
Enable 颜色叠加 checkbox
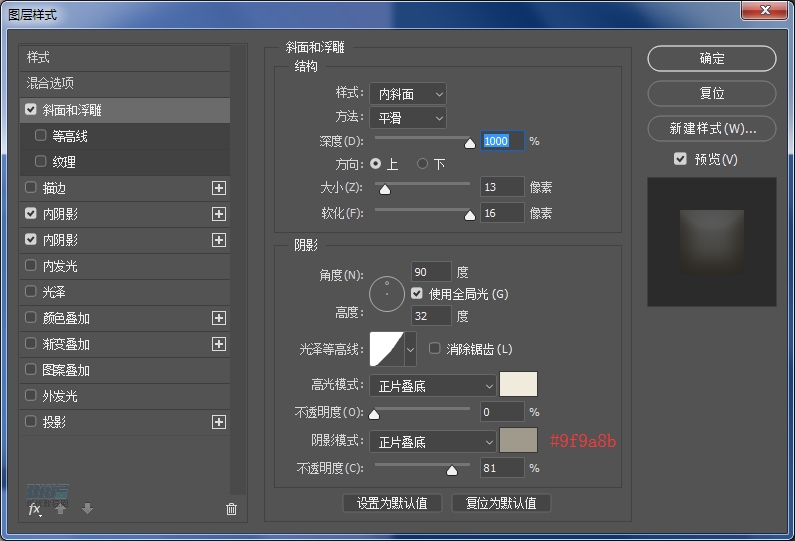(31, 317)
